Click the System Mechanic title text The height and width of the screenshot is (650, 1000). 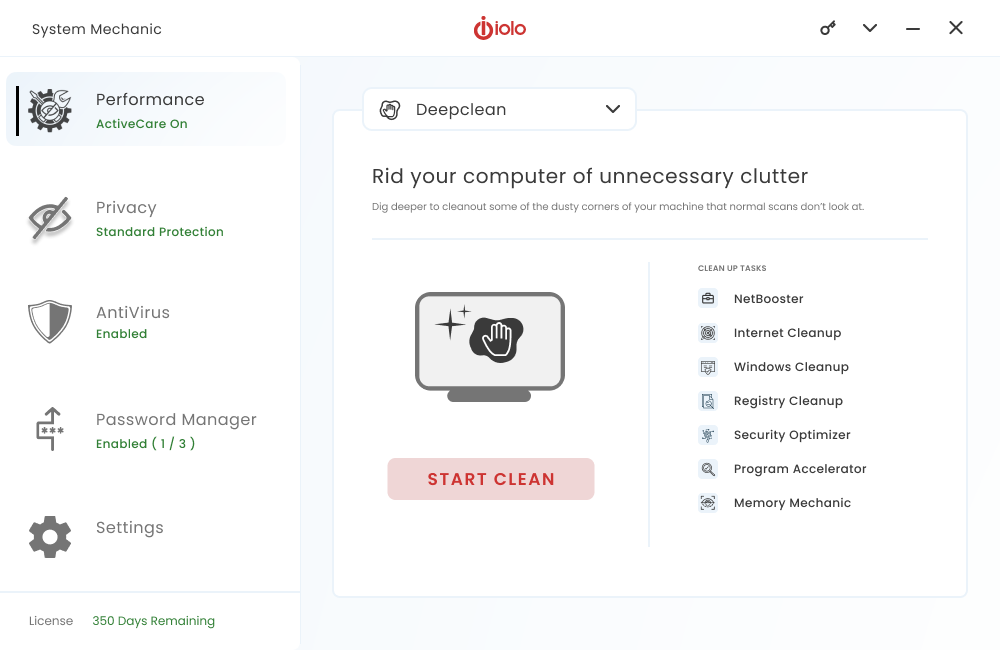[97, 29]
